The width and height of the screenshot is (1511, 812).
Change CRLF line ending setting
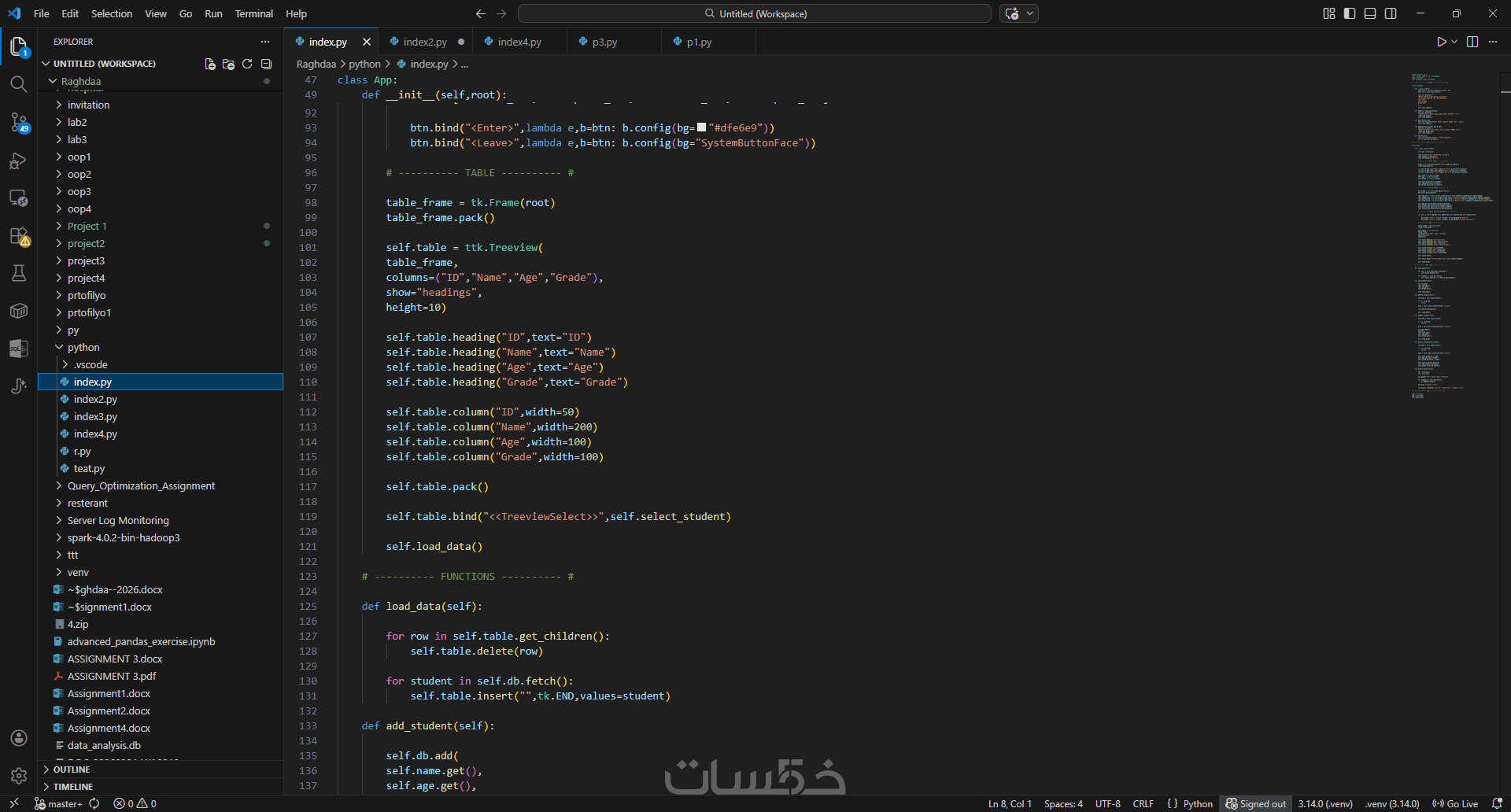point(1143,803)
